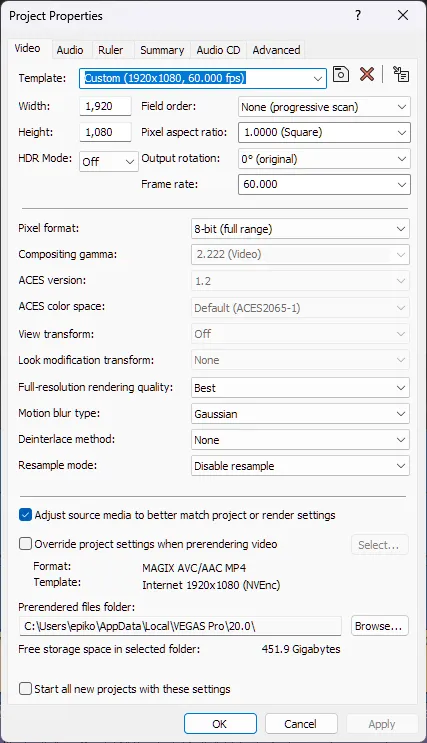Screen dimensions: 427x743
Task: Delete template with the red X icon
Action: click(x=367, y=74)
